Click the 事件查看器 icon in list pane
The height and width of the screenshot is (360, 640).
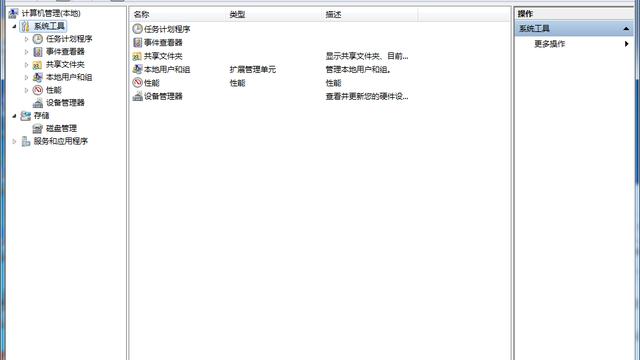(138, 42)
